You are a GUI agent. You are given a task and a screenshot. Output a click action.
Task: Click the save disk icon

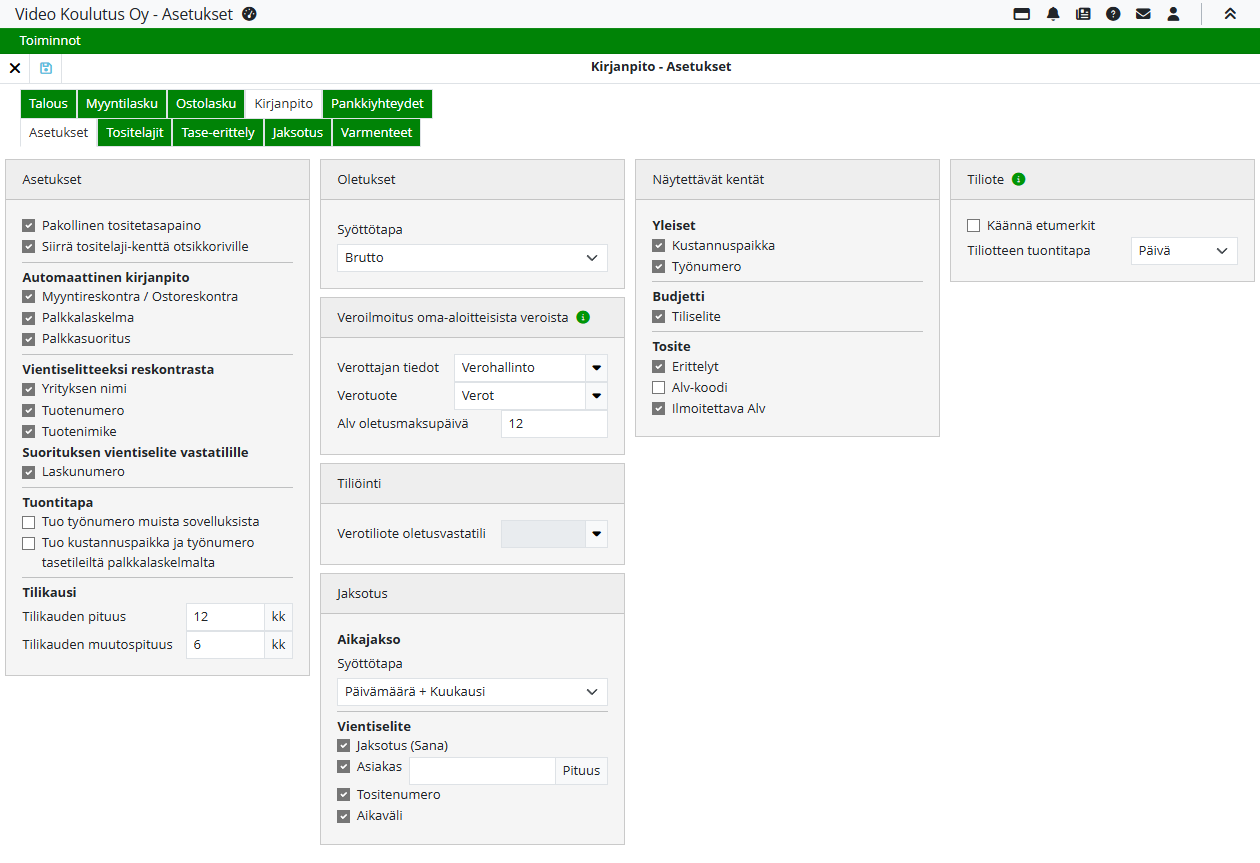pos(46,68)
